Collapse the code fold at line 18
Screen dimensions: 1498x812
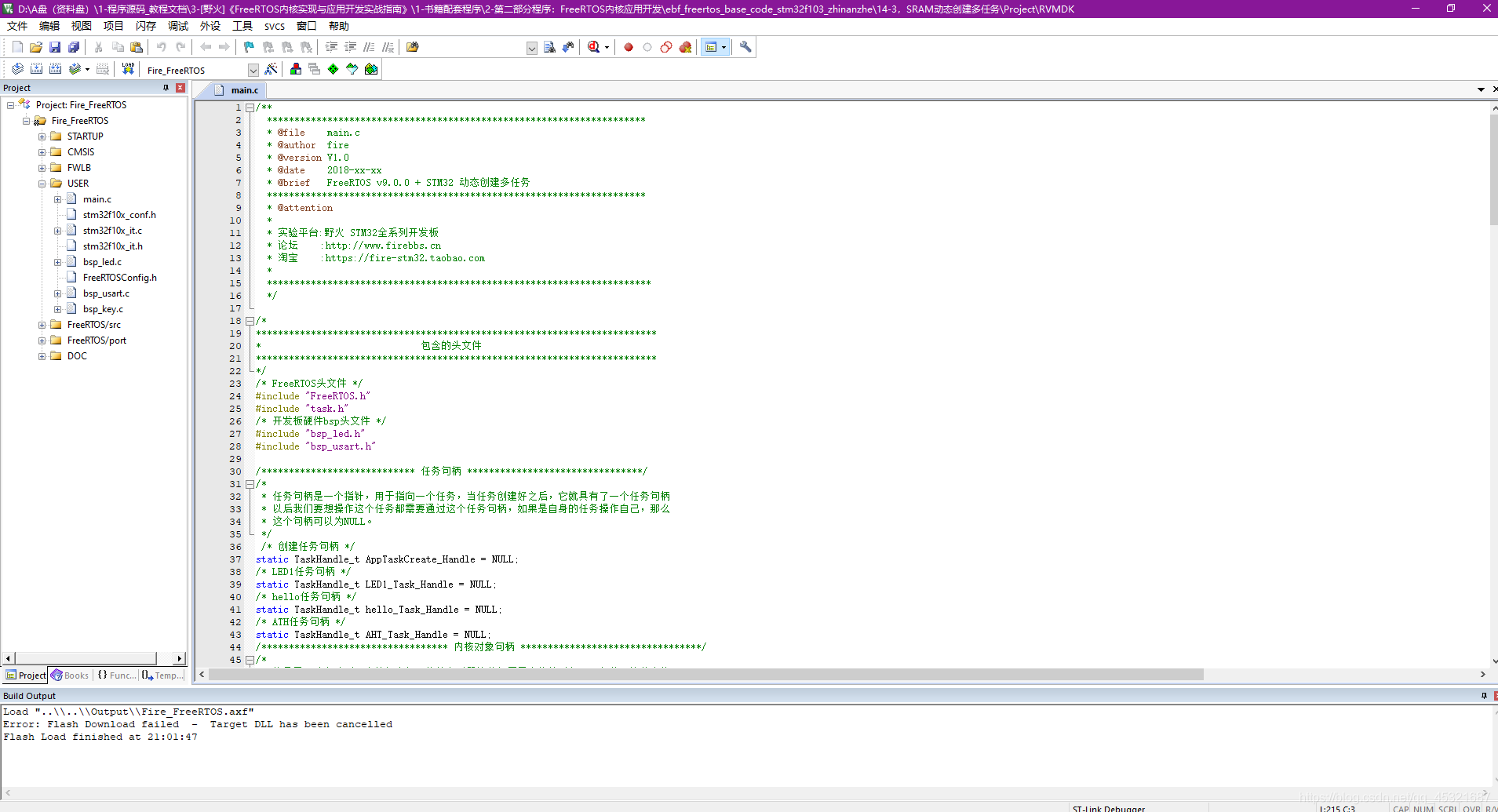tap(250, 321)
